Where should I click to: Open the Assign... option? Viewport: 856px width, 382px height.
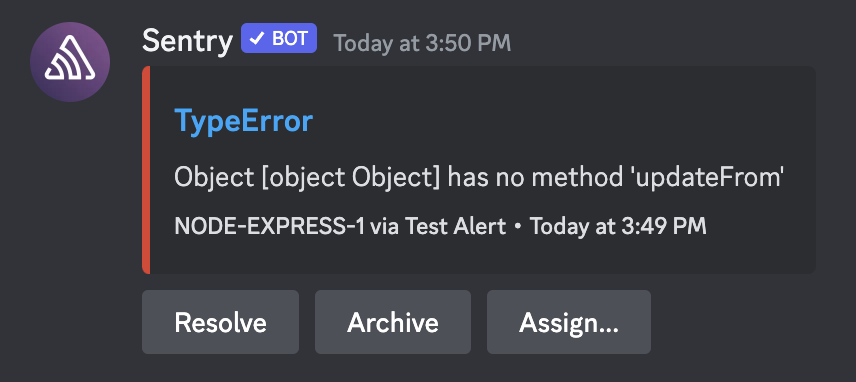click(x=569, y=322)
